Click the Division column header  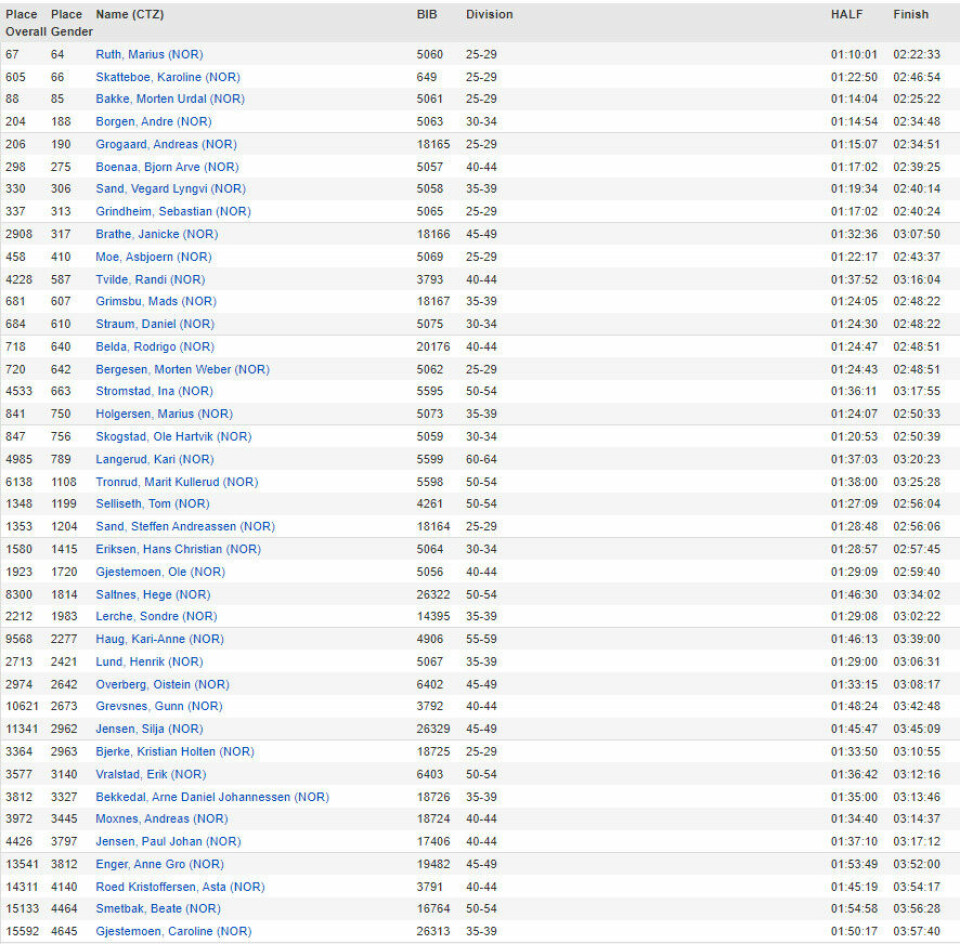click(x=489, y=14)
